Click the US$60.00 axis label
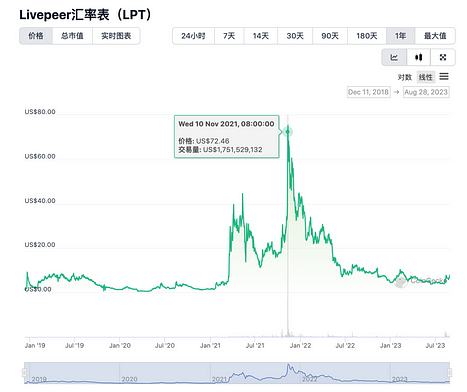 pos(40,156)
